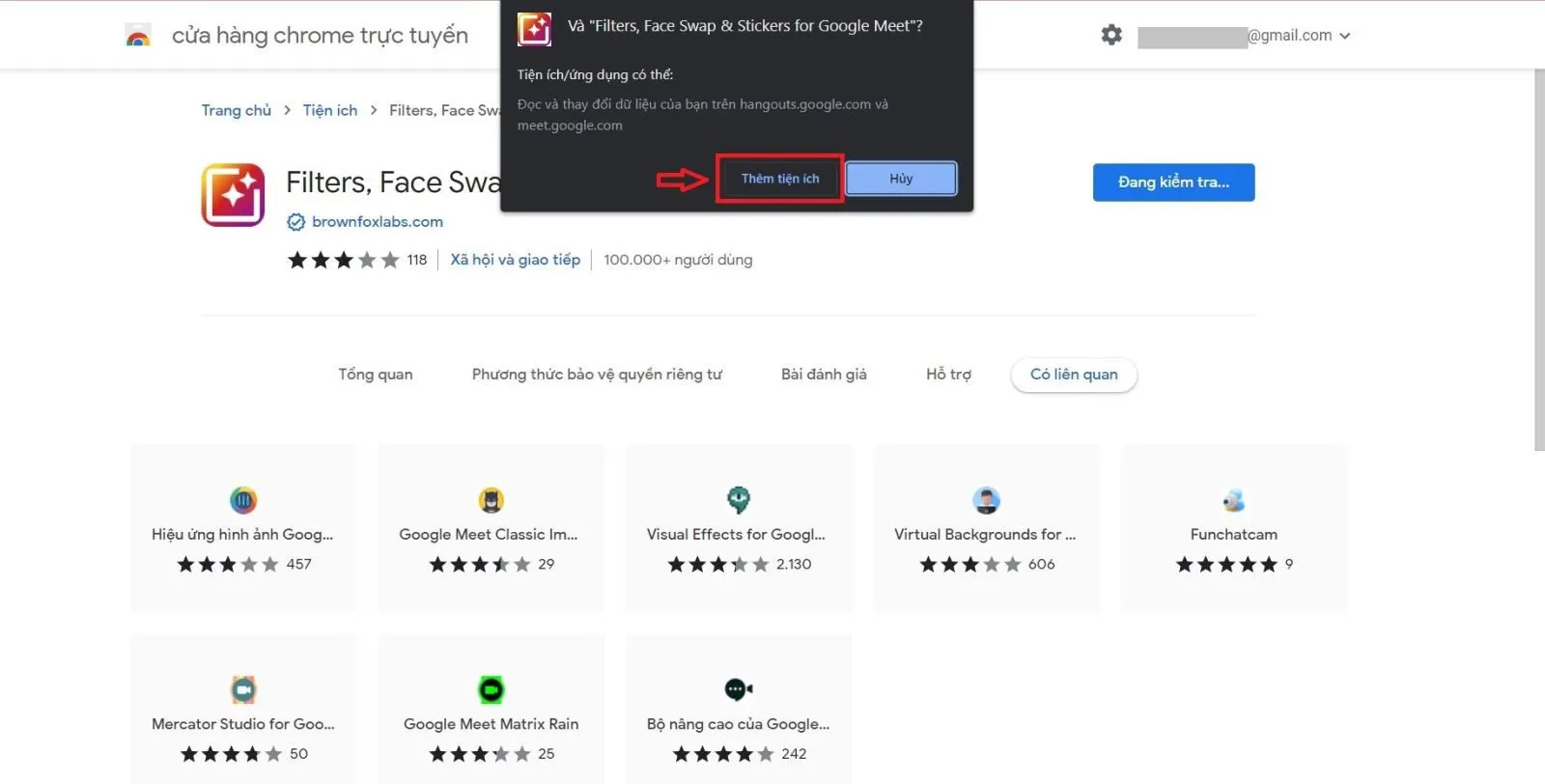Image resolution: width=1545 pixels, height=784 pixels.
Task: Click the 118 ratings star row
Action: coord(344,260)
